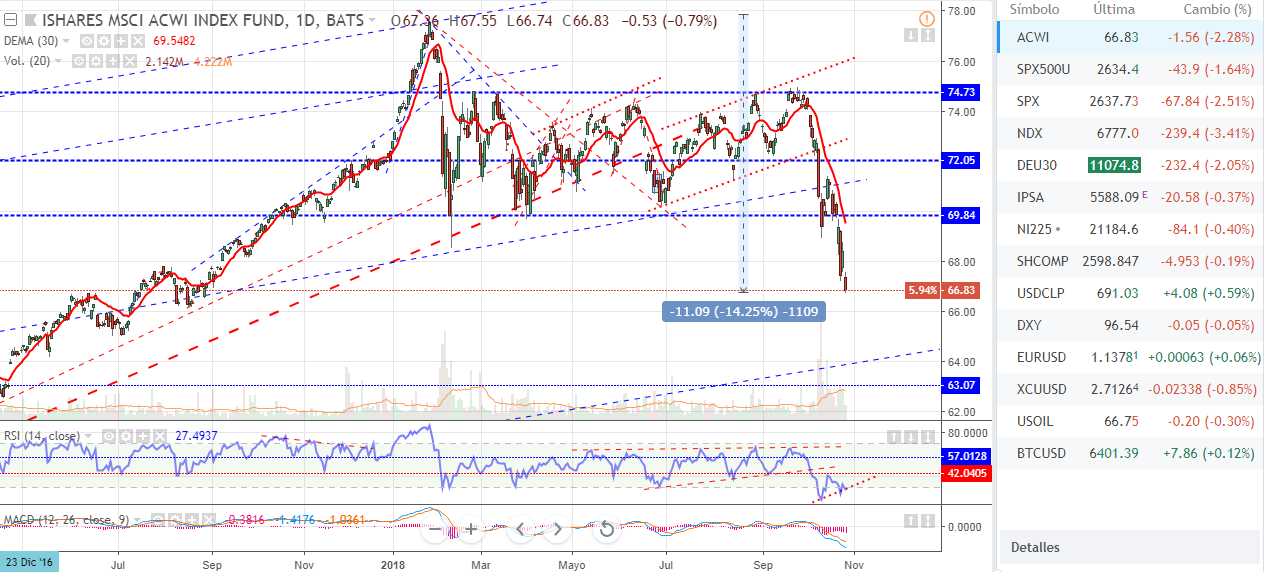The image size is (1264, 572).
Task: Click the flag icon beside the symbol title
Action: (30, 20)
